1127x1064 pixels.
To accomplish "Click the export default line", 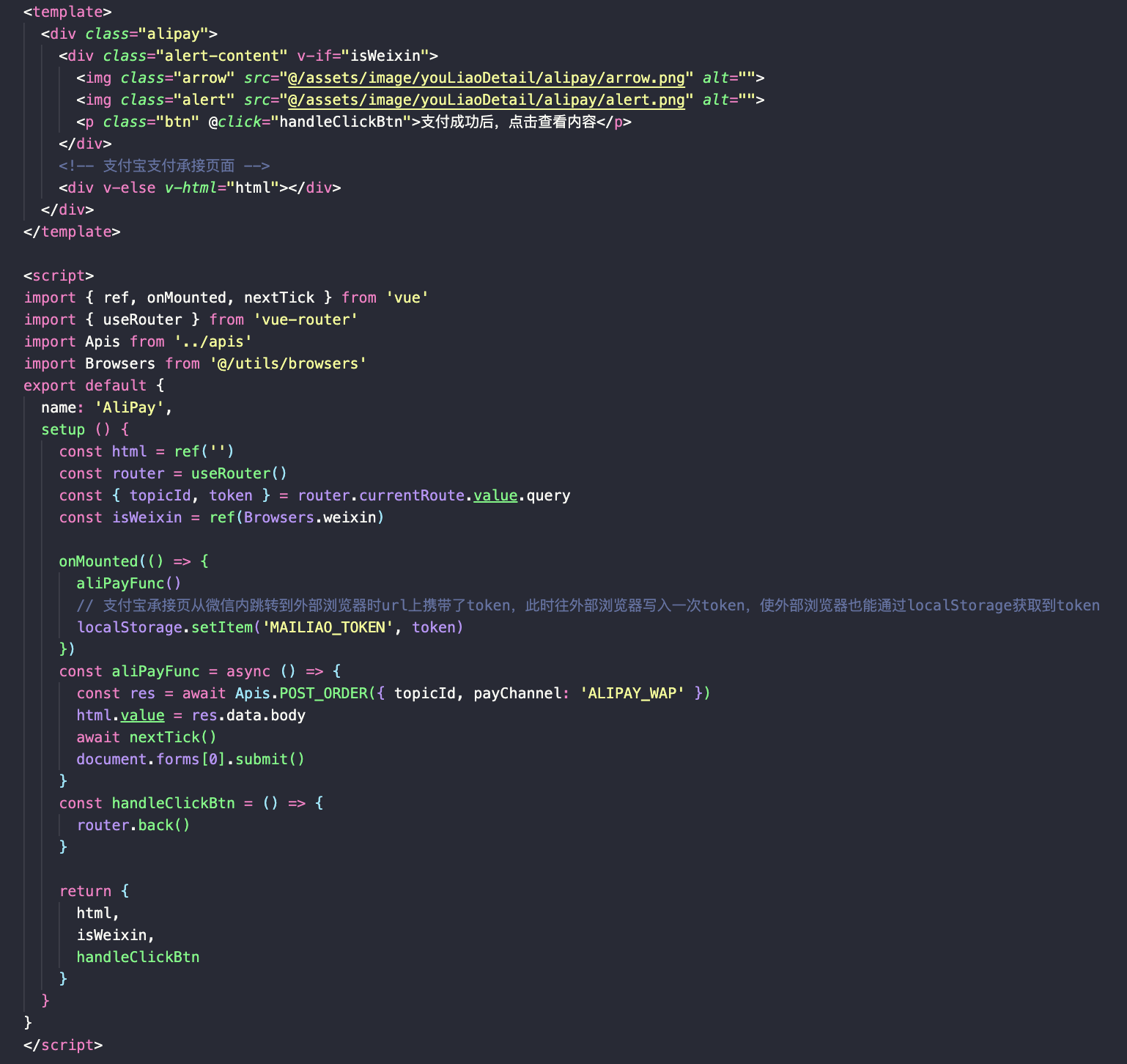I will pos(94,385).
